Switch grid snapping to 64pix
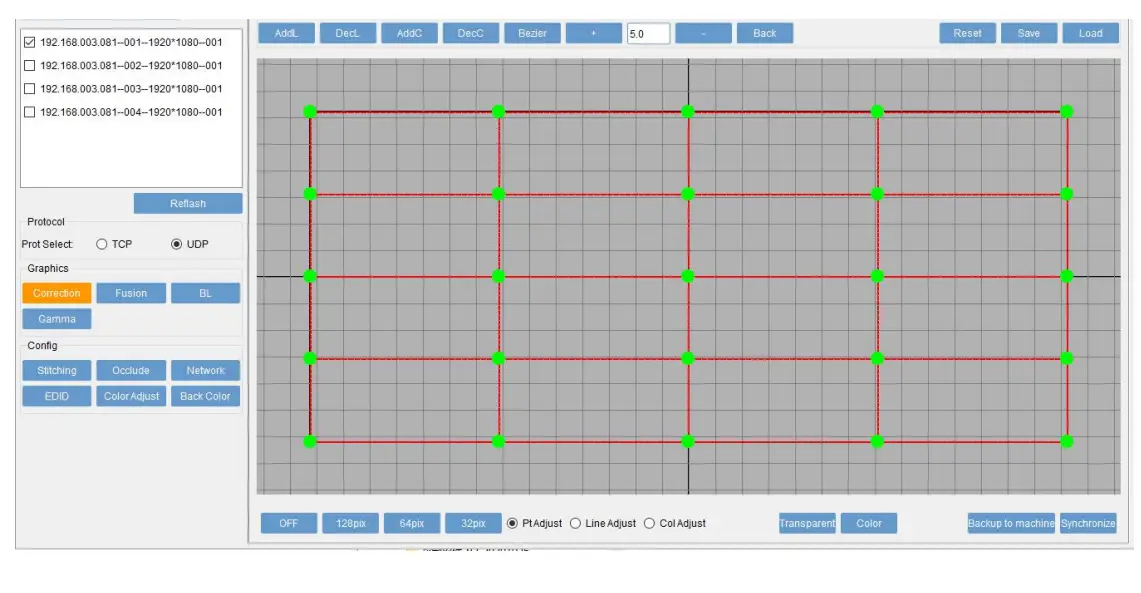This screenshot has height=593, width=1141. [412, 522]
